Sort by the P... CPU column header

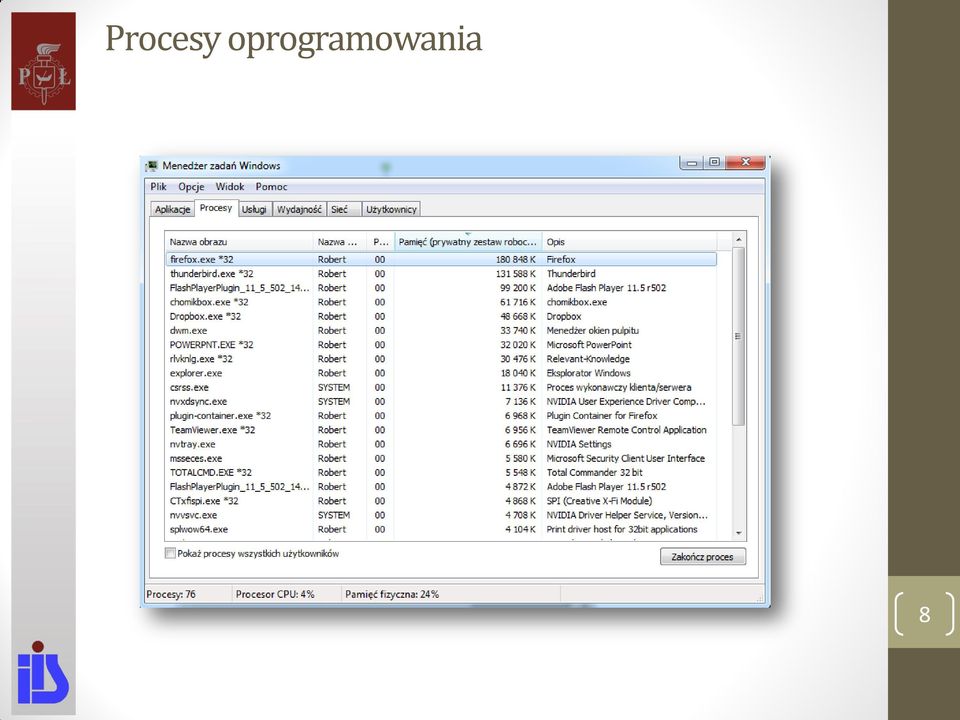(380, 242)
